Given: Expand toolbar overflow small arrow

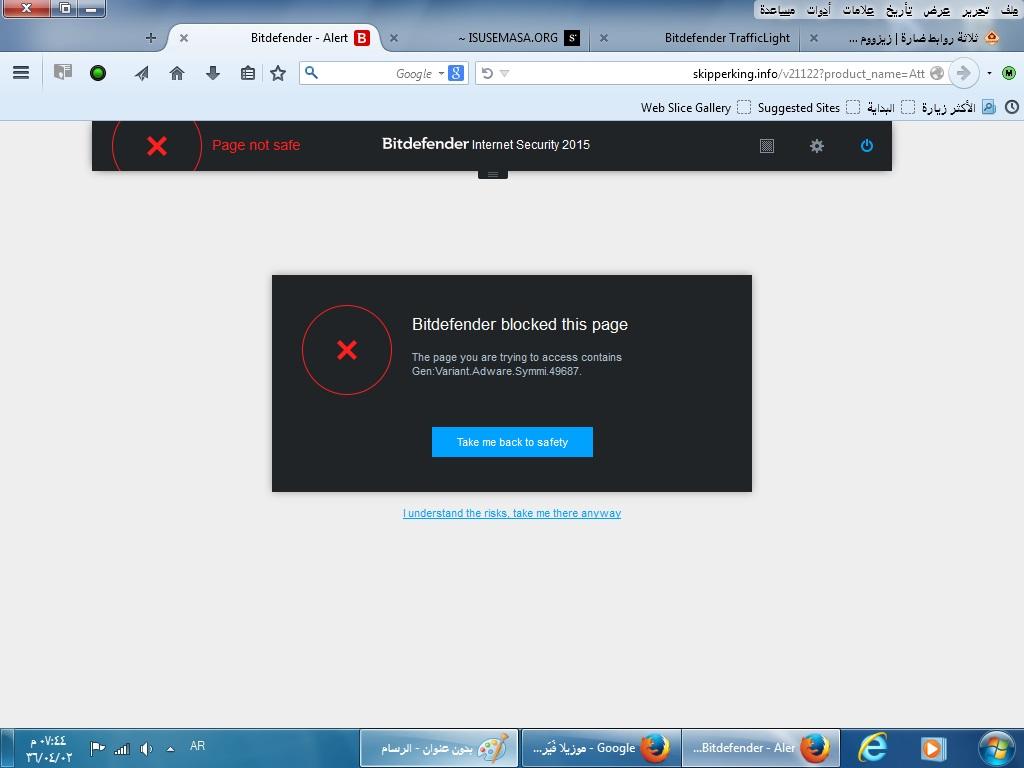Looking at the screenshot, I should pos(989,73).
